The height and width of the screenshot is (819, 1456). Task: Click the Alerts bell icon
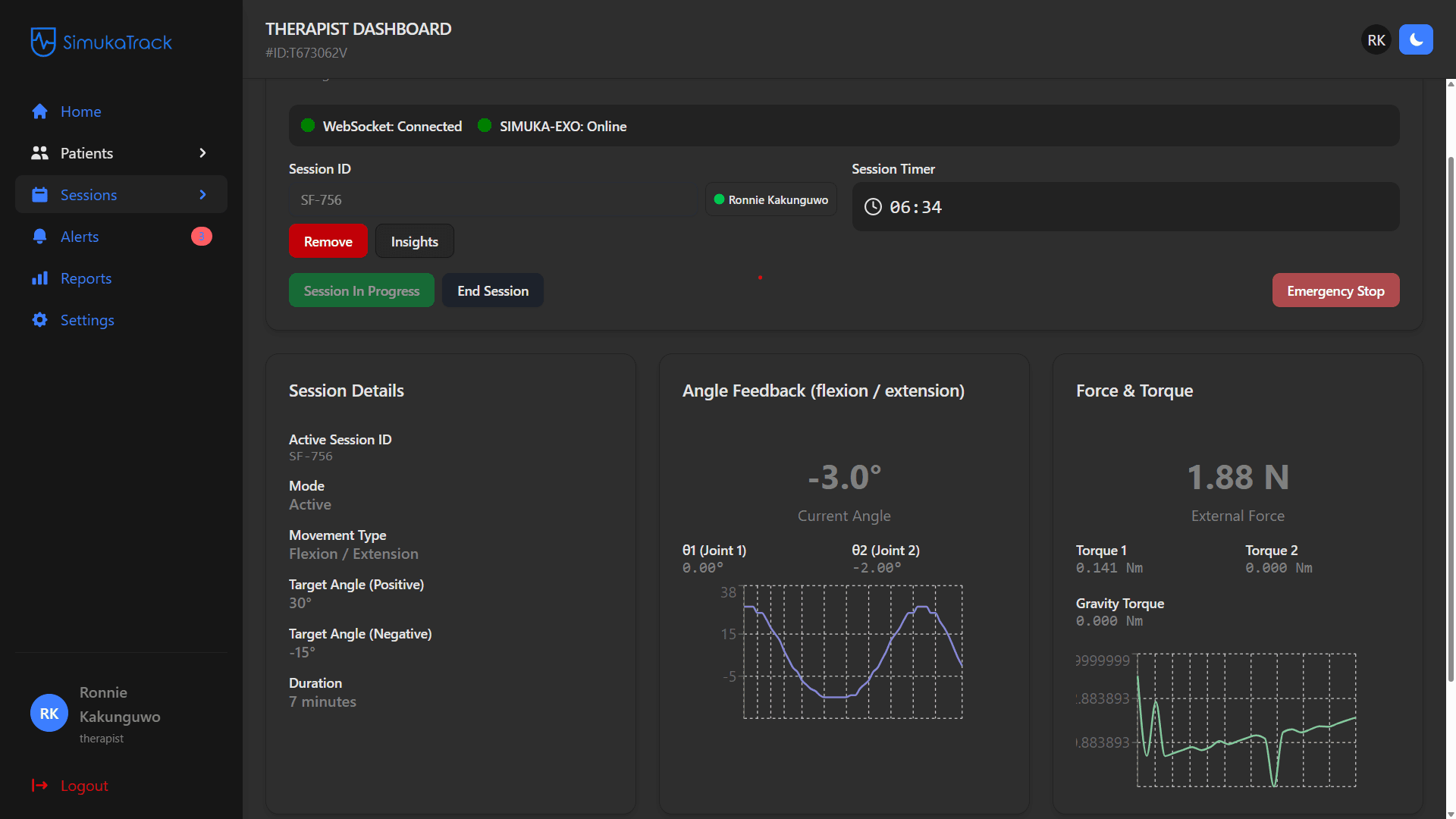pos(40,237)
